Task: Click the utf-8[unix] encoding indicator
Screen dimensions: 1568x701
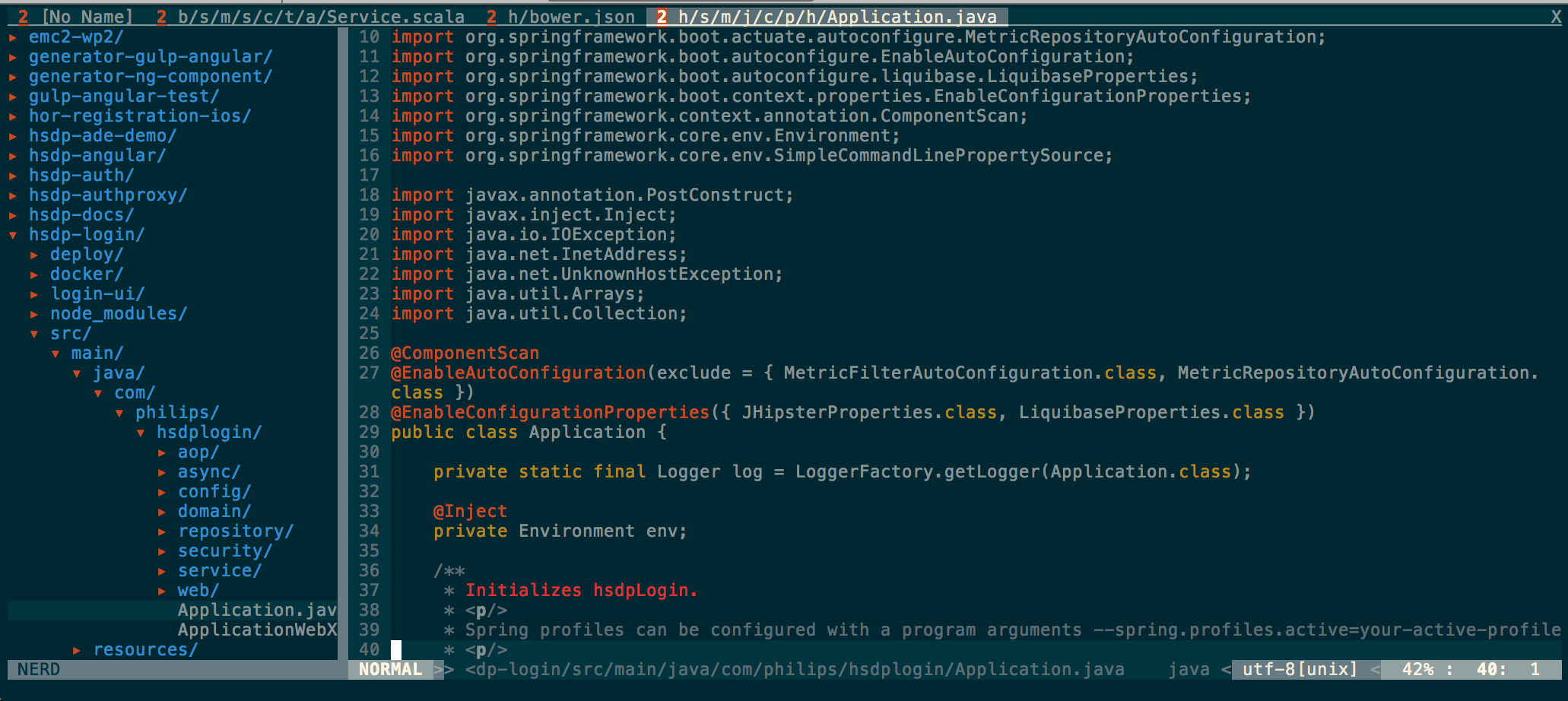Action: 1300,670
